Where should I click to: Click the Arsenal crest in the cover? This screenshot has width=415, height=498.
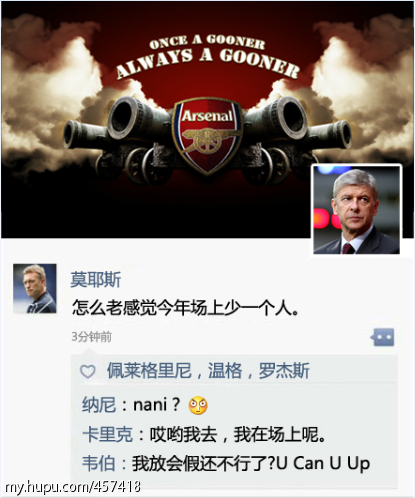coord(207,136)
